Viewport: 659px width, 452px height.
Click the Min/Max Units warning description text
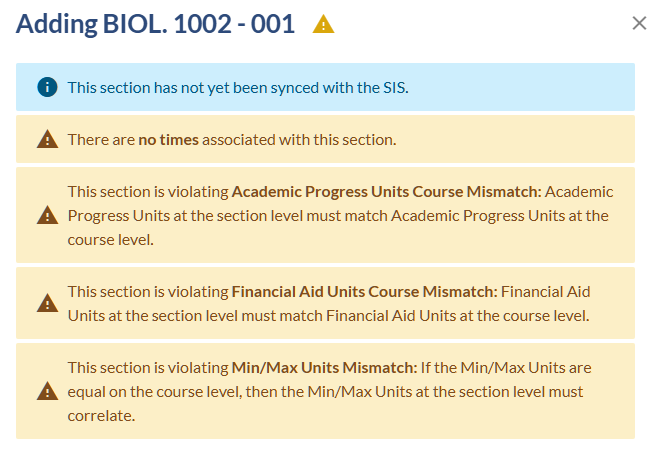330,391
